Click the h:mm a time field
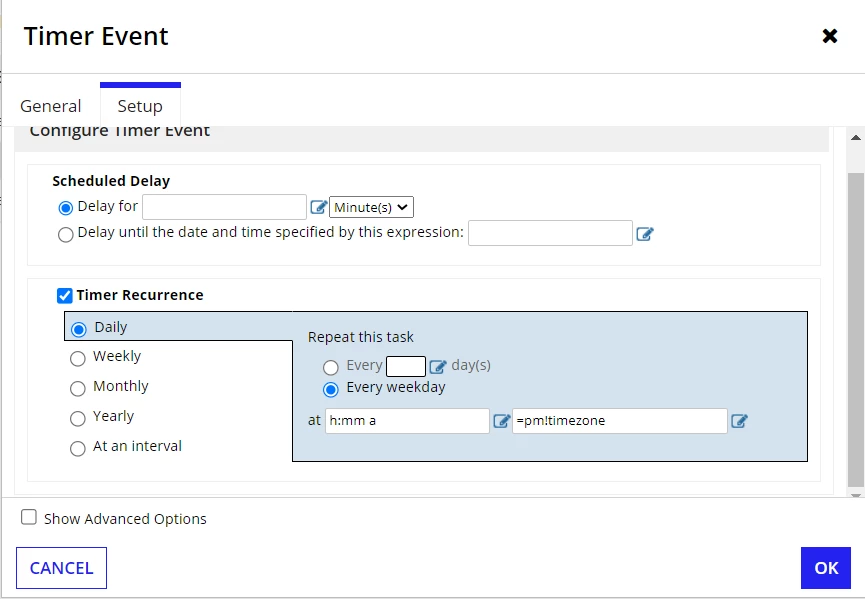 407,421
